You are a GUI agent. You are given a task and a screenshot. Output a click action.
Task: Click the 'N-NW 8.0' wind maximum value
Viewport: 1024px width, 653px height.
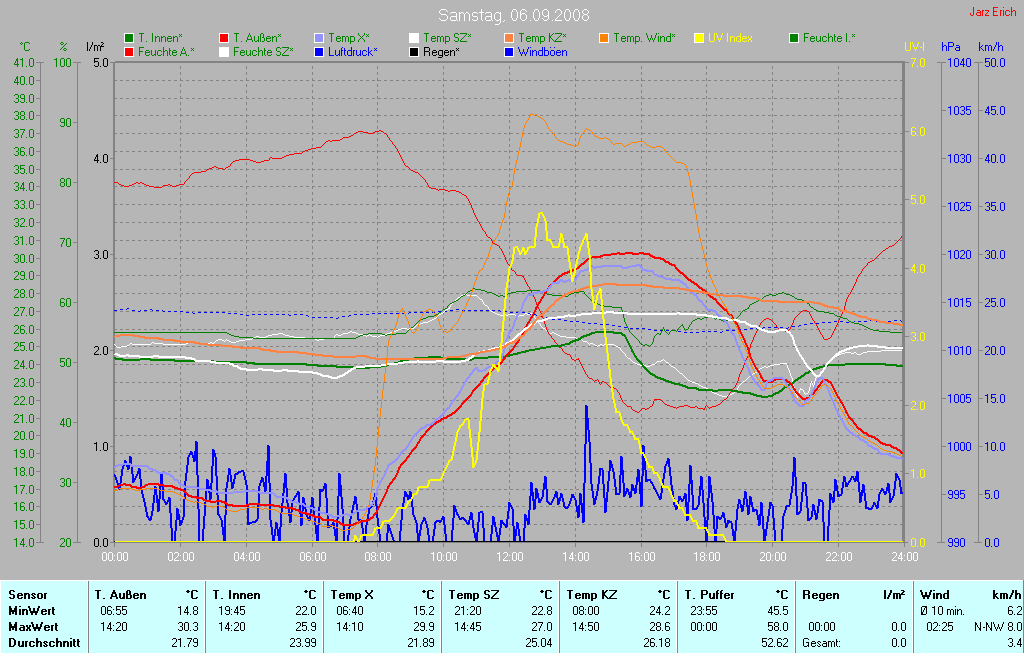point(997,627)
